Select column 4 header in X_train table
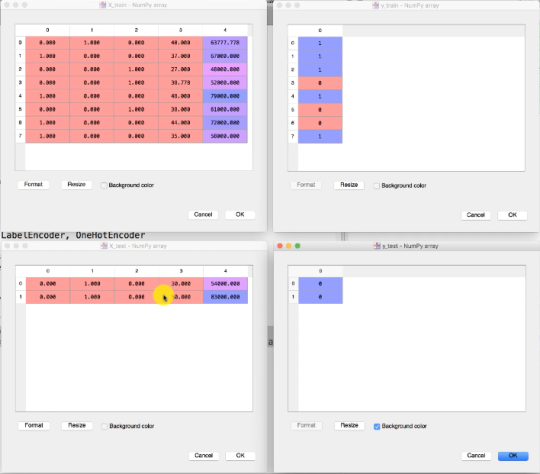 (225, 30)
